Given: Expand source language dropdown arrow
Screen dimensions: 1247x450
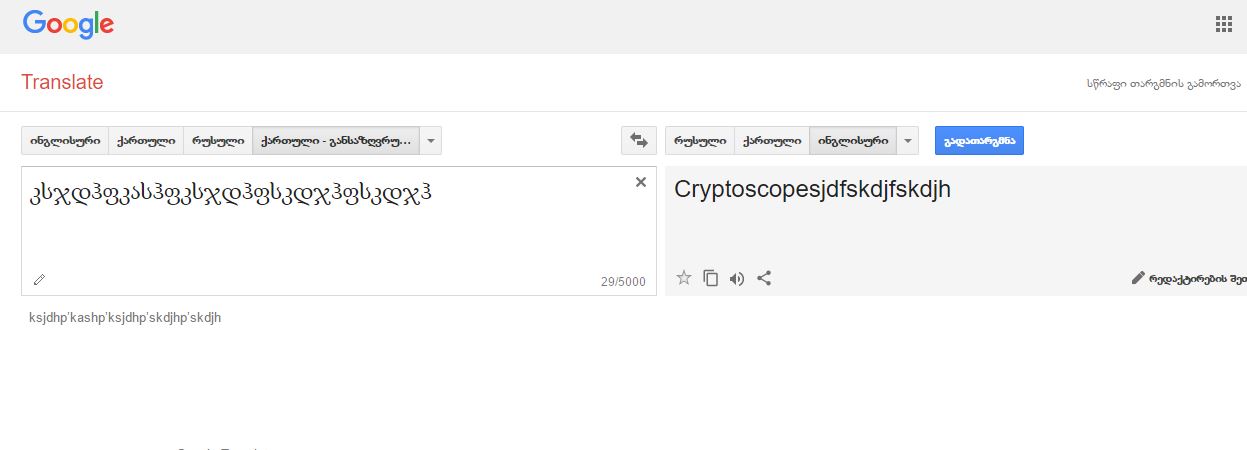Looking at the screenshot, I should click(x=431, y=141).
